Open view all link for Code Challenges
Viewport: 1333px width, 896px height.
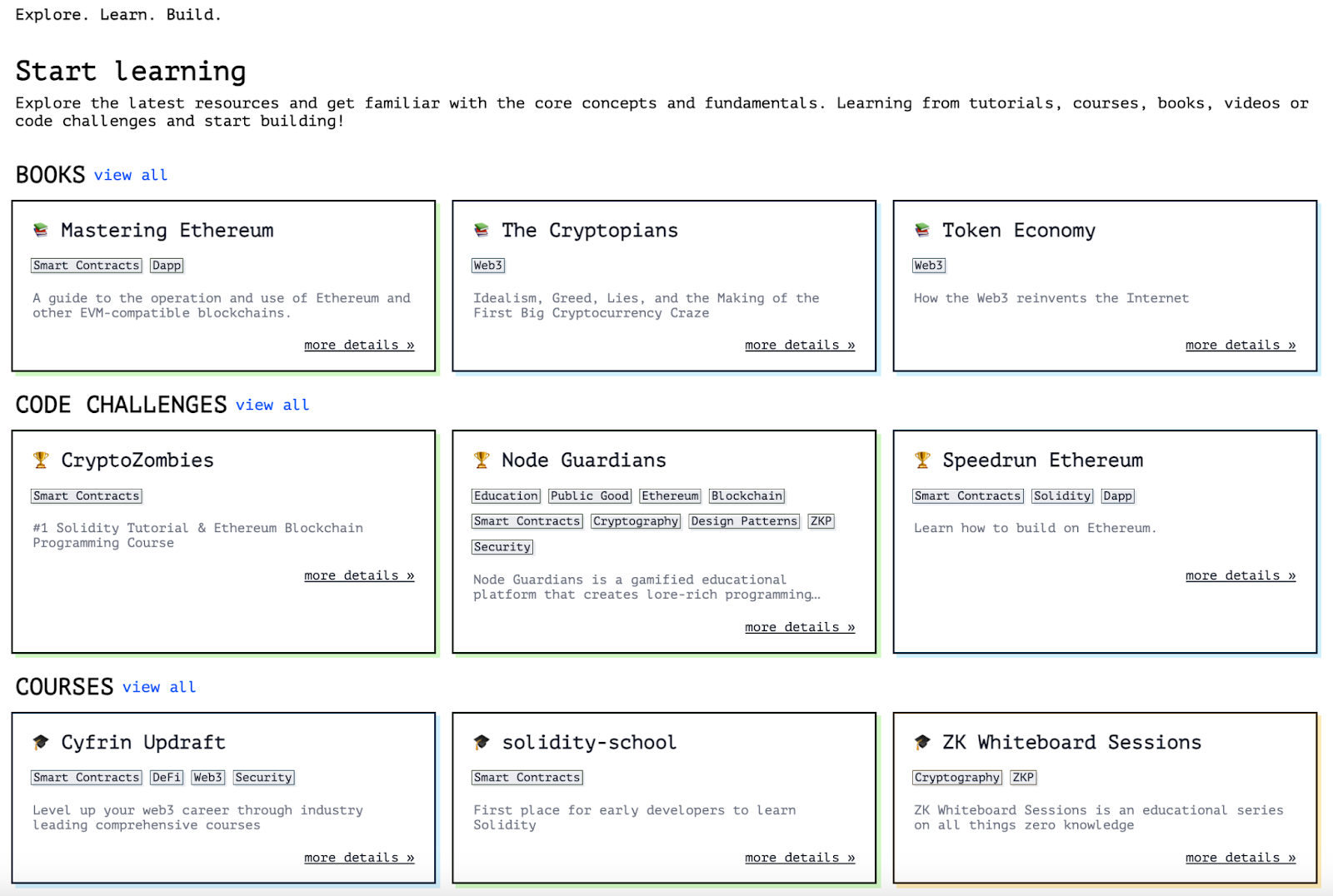coord(272,405)
